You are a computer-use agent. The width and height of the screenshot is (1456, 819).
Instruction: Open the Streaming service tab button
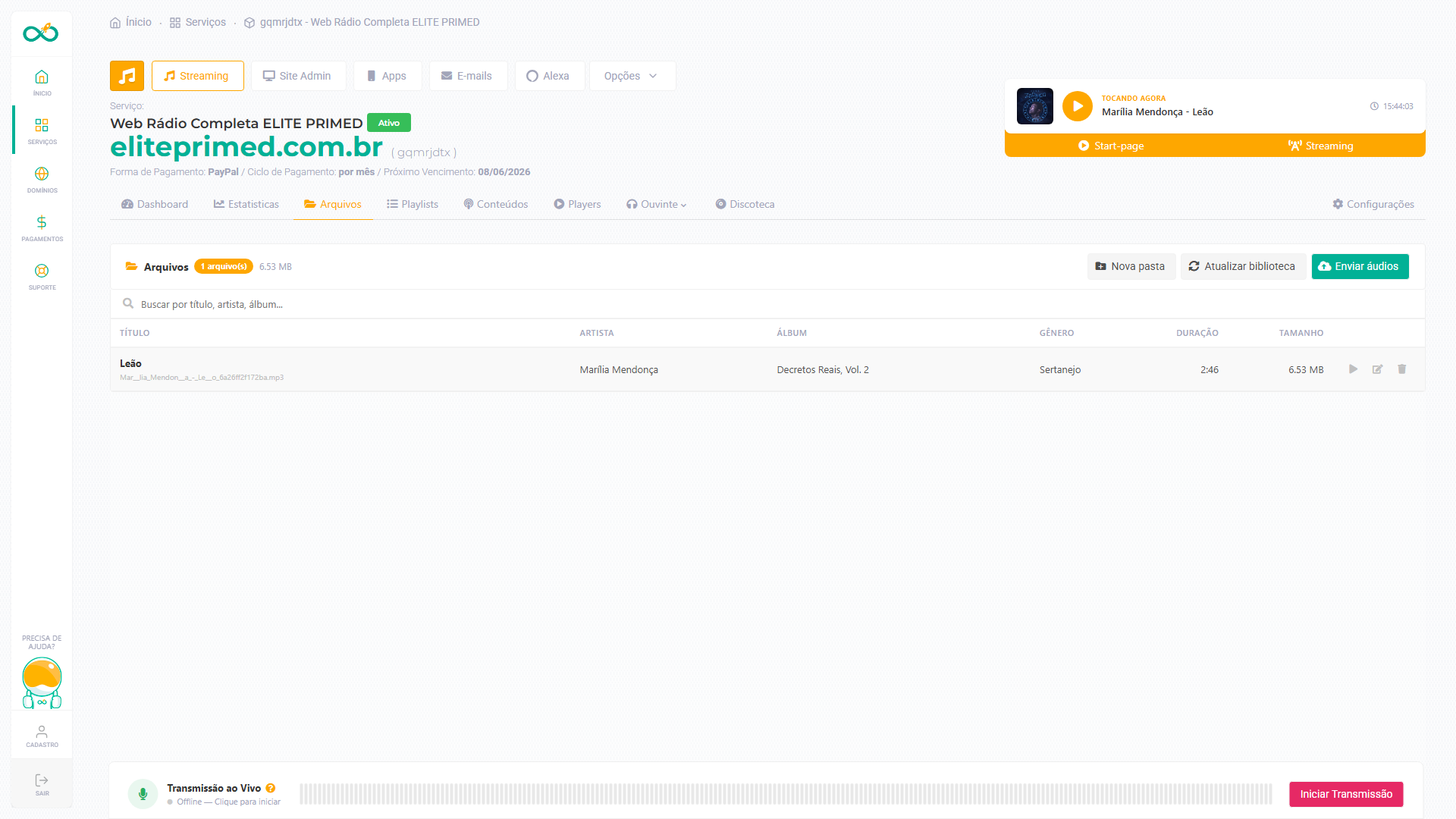(197, 76)
